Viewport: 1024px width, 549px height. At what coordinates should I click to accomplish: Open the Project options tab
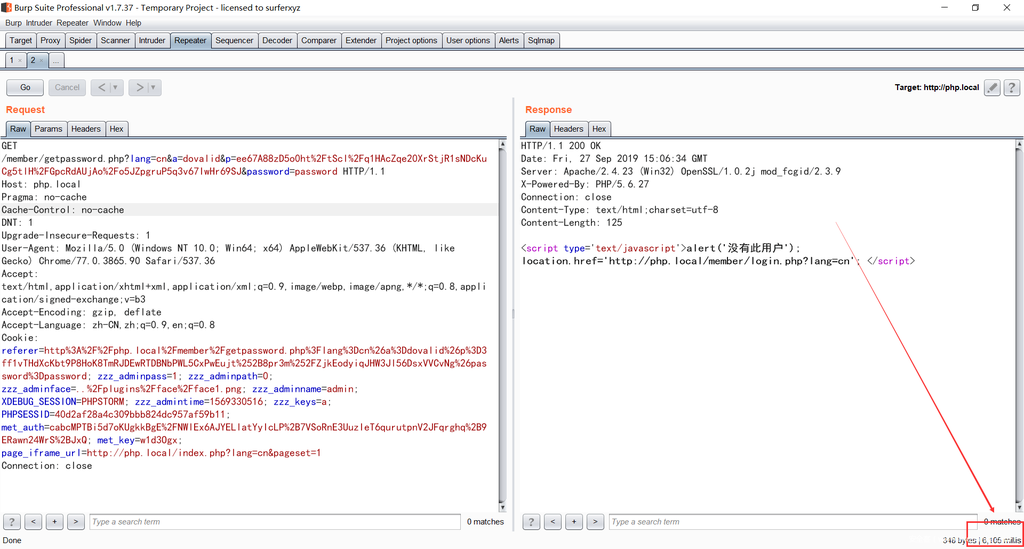coord(411,40)
